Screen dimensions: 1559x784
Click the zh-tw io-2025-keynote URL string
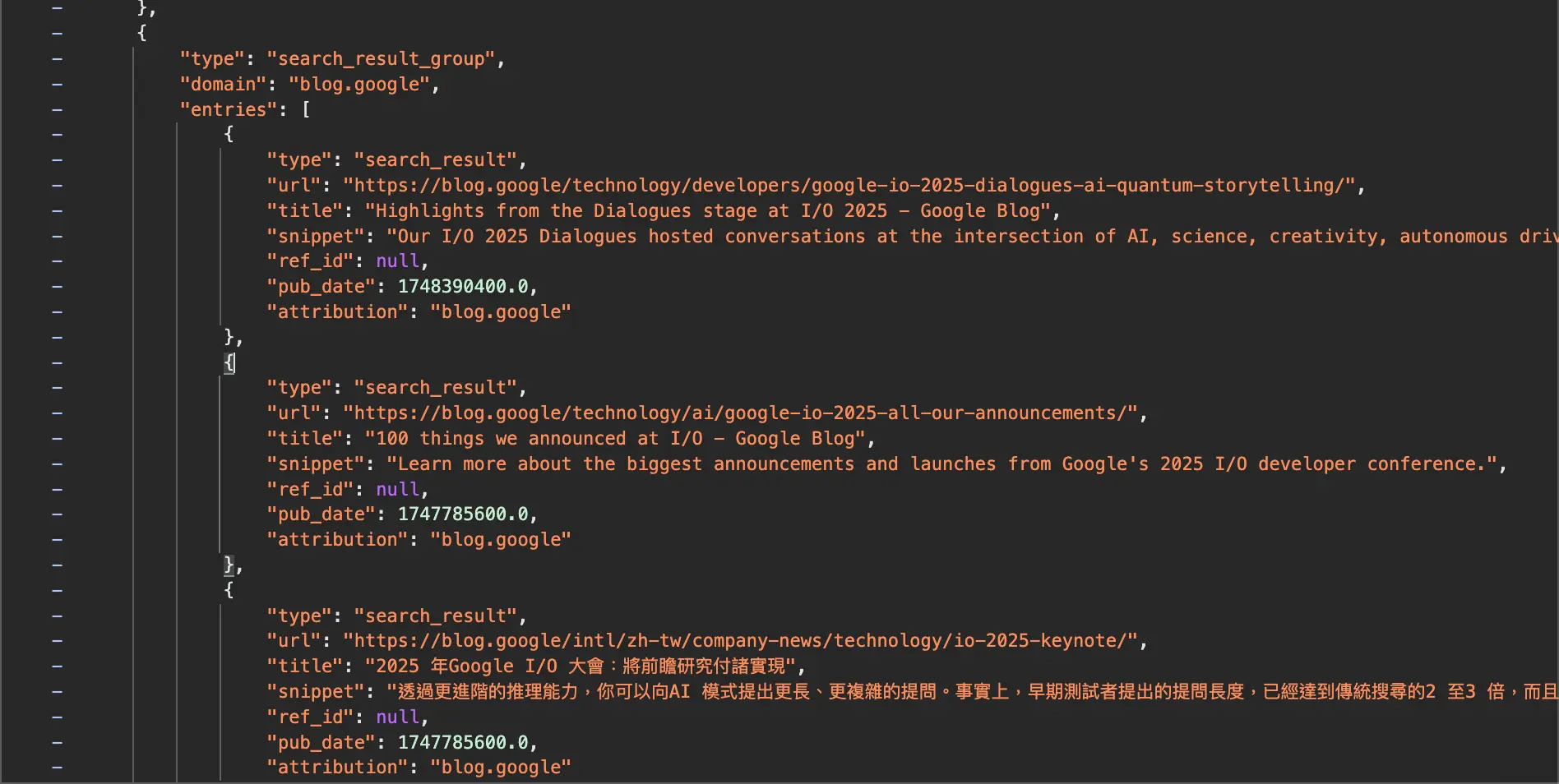pos(740,641)
